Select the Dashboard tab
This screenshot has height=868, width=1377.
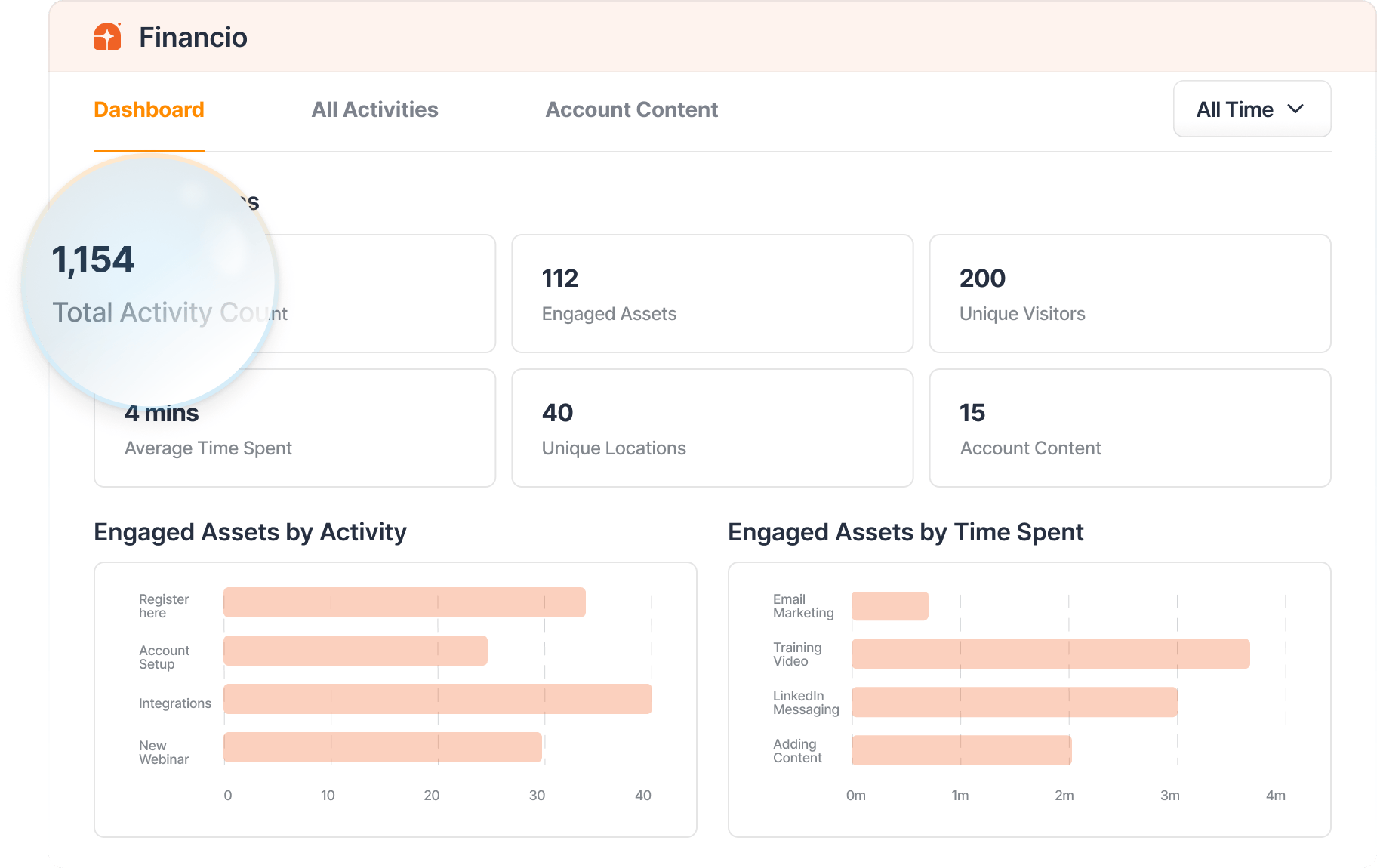coord(149,109)
